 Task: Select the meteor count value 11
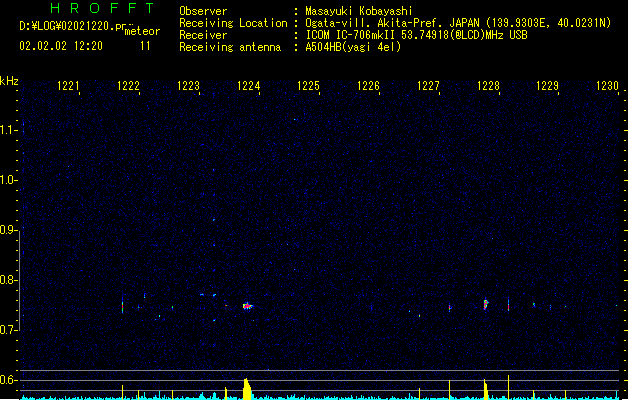click(x=145, y=46)
